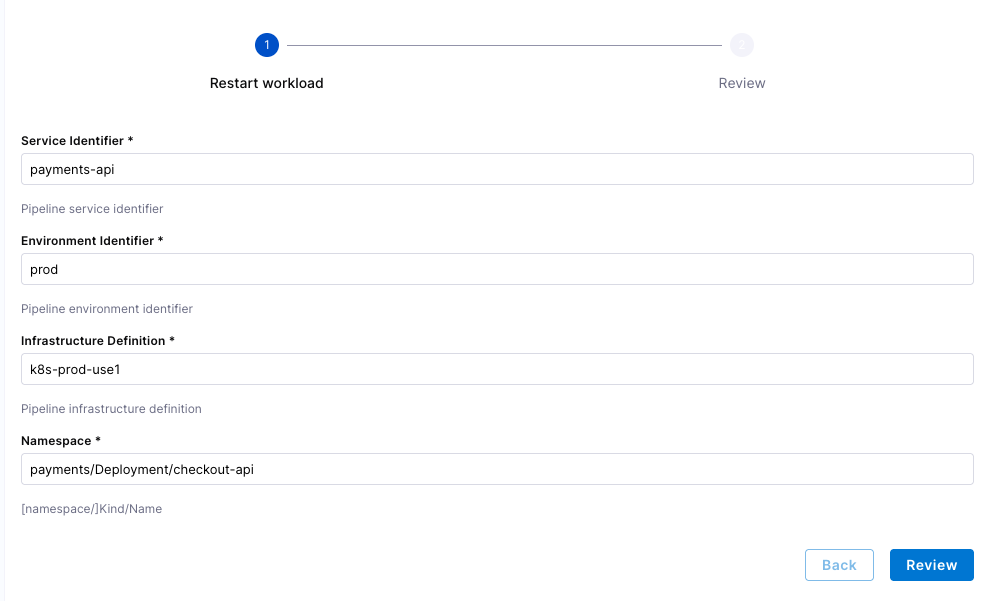Viewport: 992px width, 601px height.
Task: Select the checkout-api namespace value
Action: pyautogui.click(x=497, y=469)
